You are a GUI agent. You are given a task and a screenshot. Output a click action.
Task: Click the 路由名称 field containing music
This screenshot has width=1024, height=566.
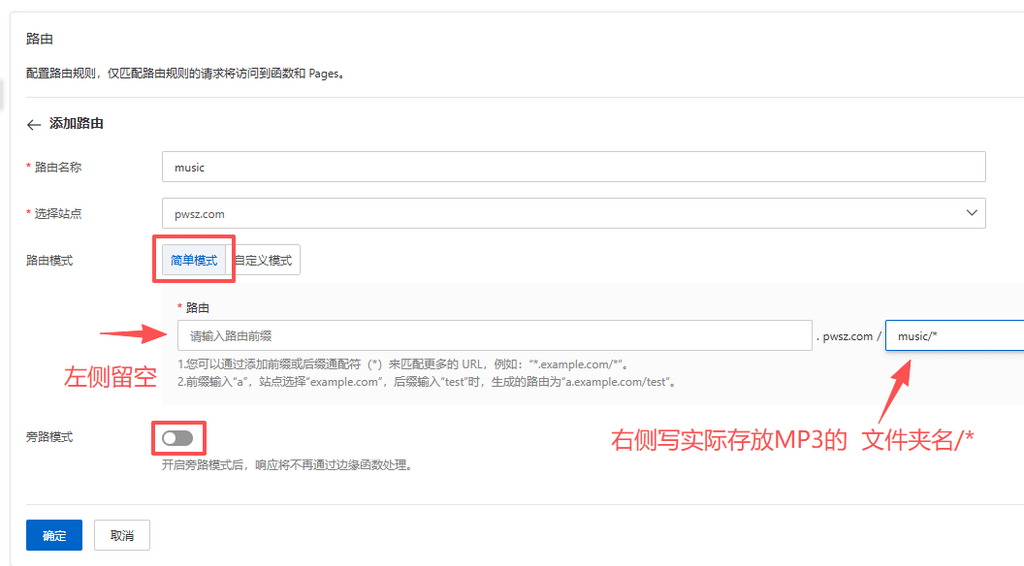coord(573,167)
